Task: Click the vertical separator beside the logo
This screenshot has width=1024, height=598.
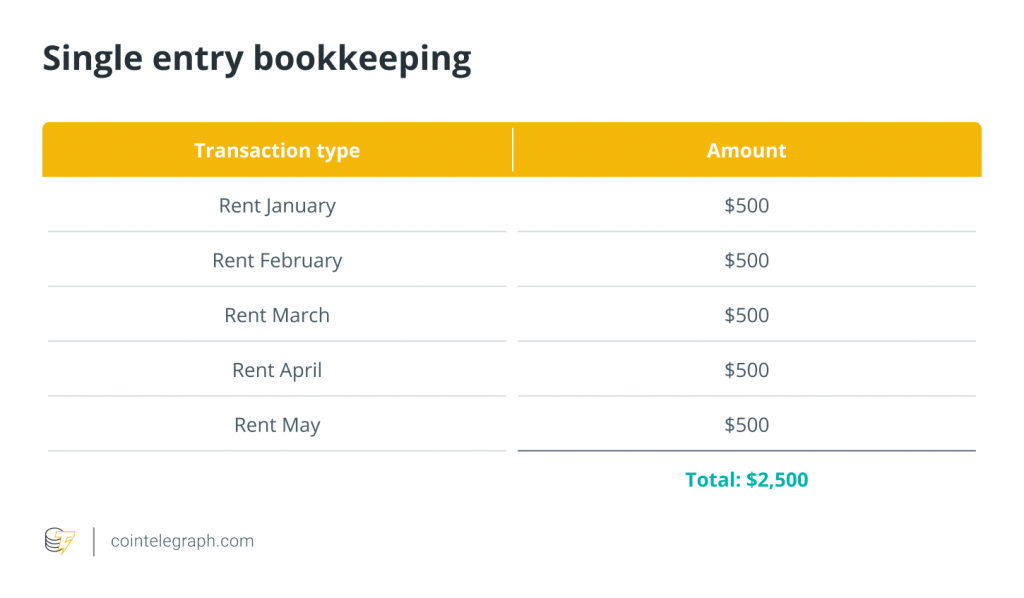Action: click(94, 541)
